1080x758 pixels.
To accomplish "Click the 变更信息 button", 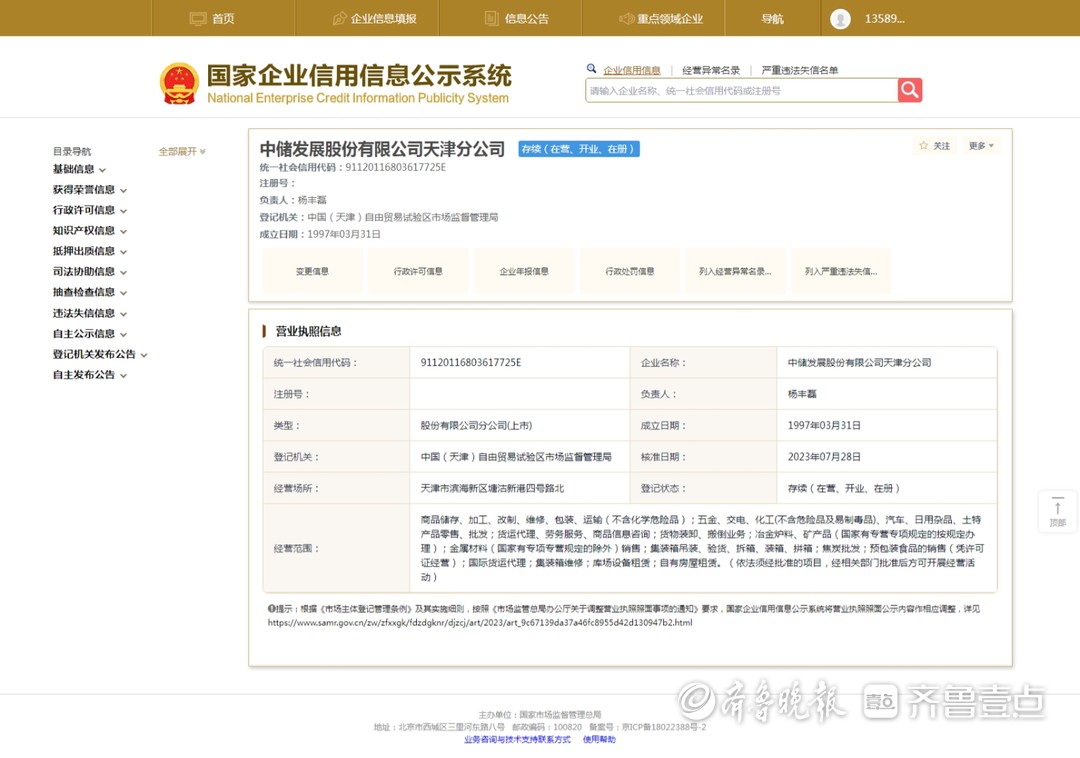I will click(x=312, y=271).
